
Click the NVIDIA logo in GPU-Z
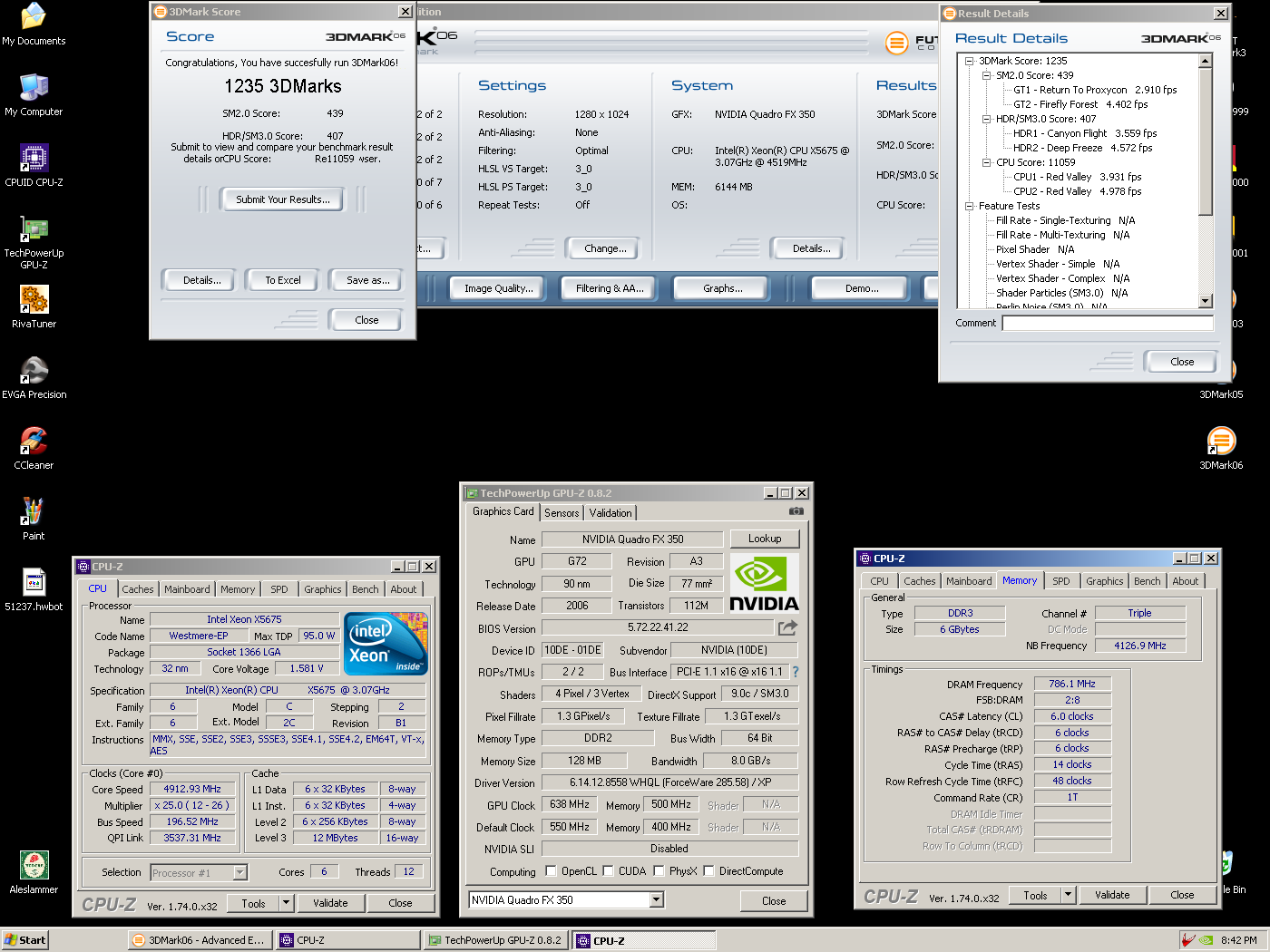pos(764,583)
